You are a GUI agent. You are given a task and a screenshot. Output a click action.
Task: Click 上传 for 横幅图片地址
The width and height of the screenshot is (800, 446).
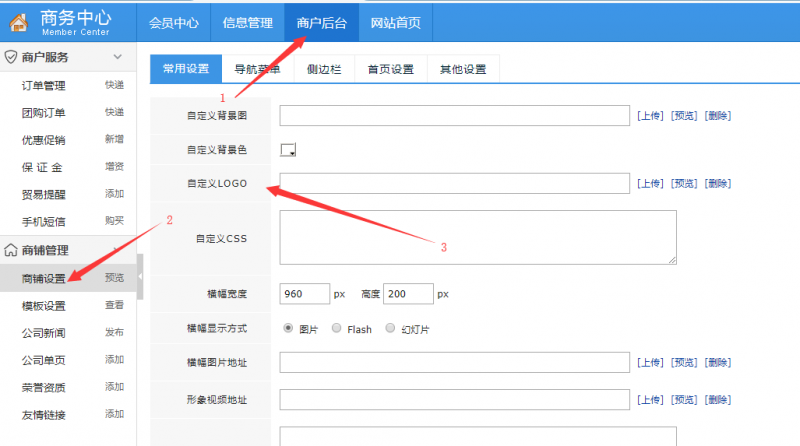click(650, 362)
